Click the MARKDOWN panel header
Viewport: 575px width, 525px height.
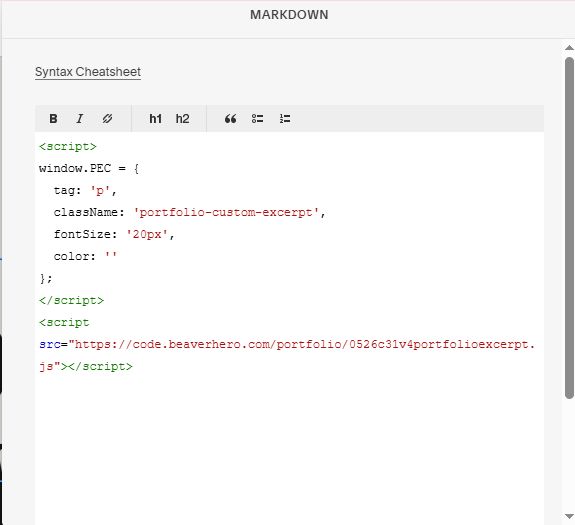pos(289,15)
